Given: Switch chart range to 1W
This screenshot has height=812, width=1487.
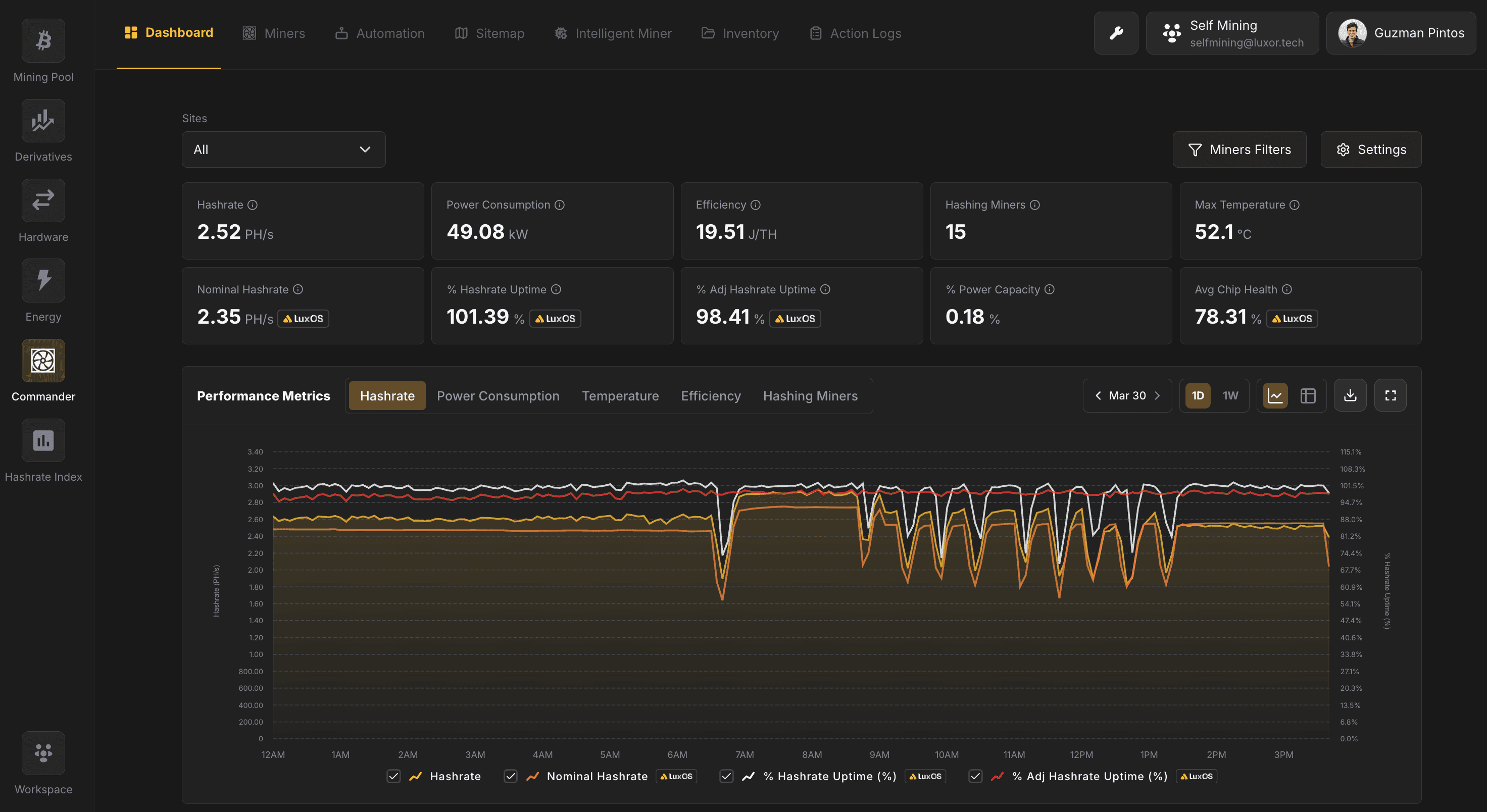Looking at the screenshot, I should pyautogui.click(x=1230, y=395).
